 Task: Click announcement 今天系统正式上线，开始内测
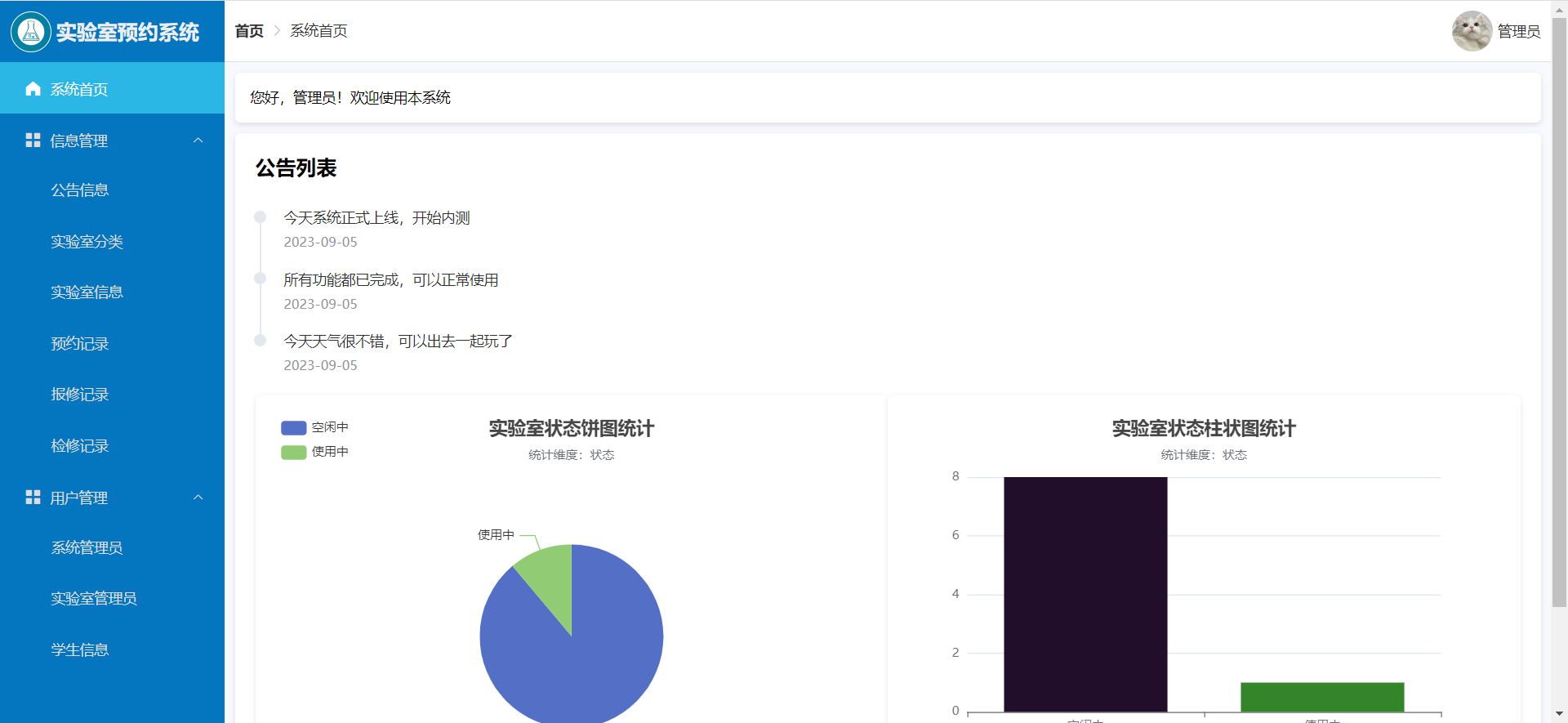tap(376, 218)
